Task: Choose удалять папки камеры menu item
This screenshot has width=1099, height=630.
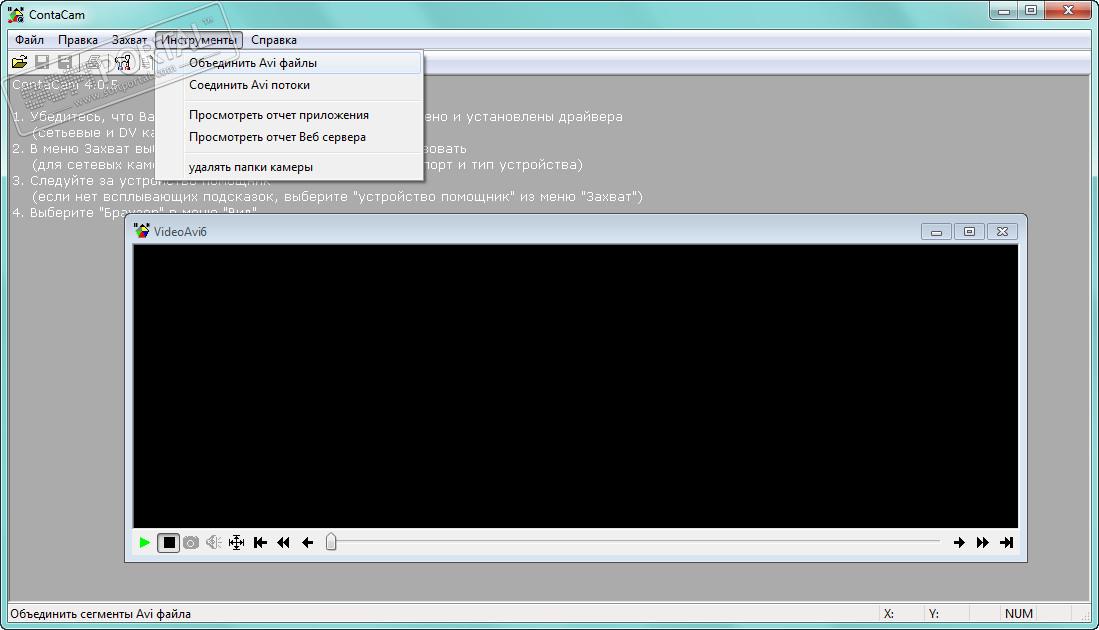Action: pyautogui.click(x=289, y=167)
